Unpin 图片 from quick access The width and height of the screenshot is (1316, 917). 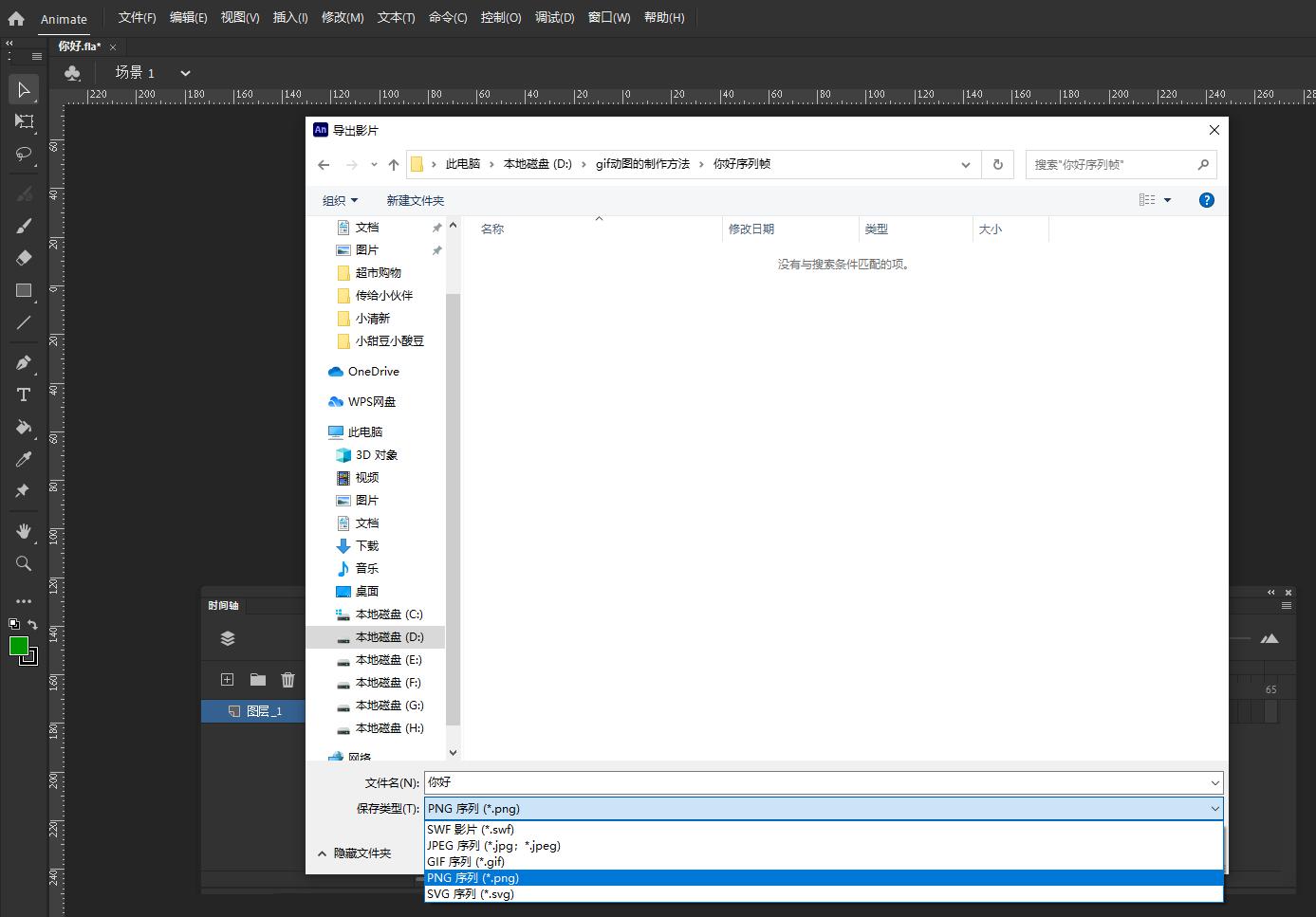tap(436, 249)
